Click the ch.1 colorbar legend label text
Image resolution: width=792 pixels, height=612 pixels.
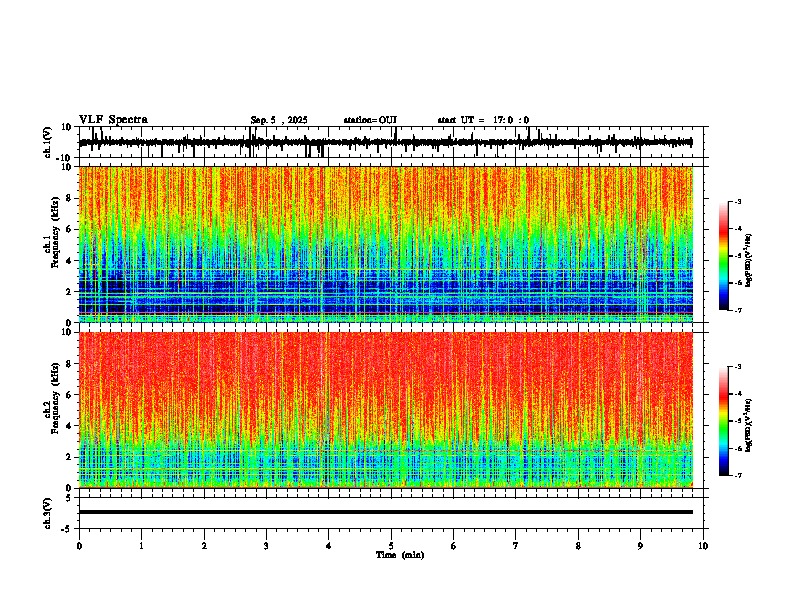click(749, 261)
